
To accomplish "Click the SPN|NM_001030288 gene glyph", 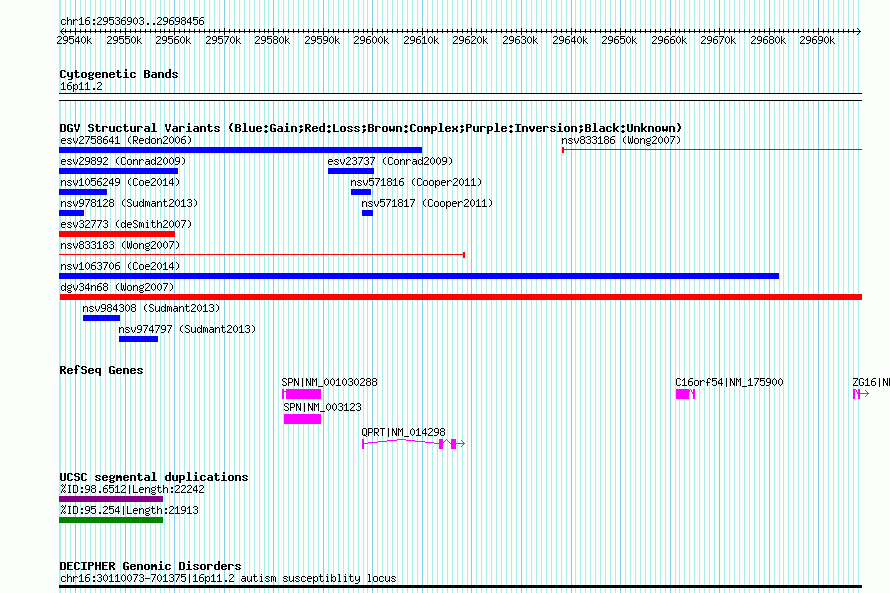I will (x=301, y=394).
